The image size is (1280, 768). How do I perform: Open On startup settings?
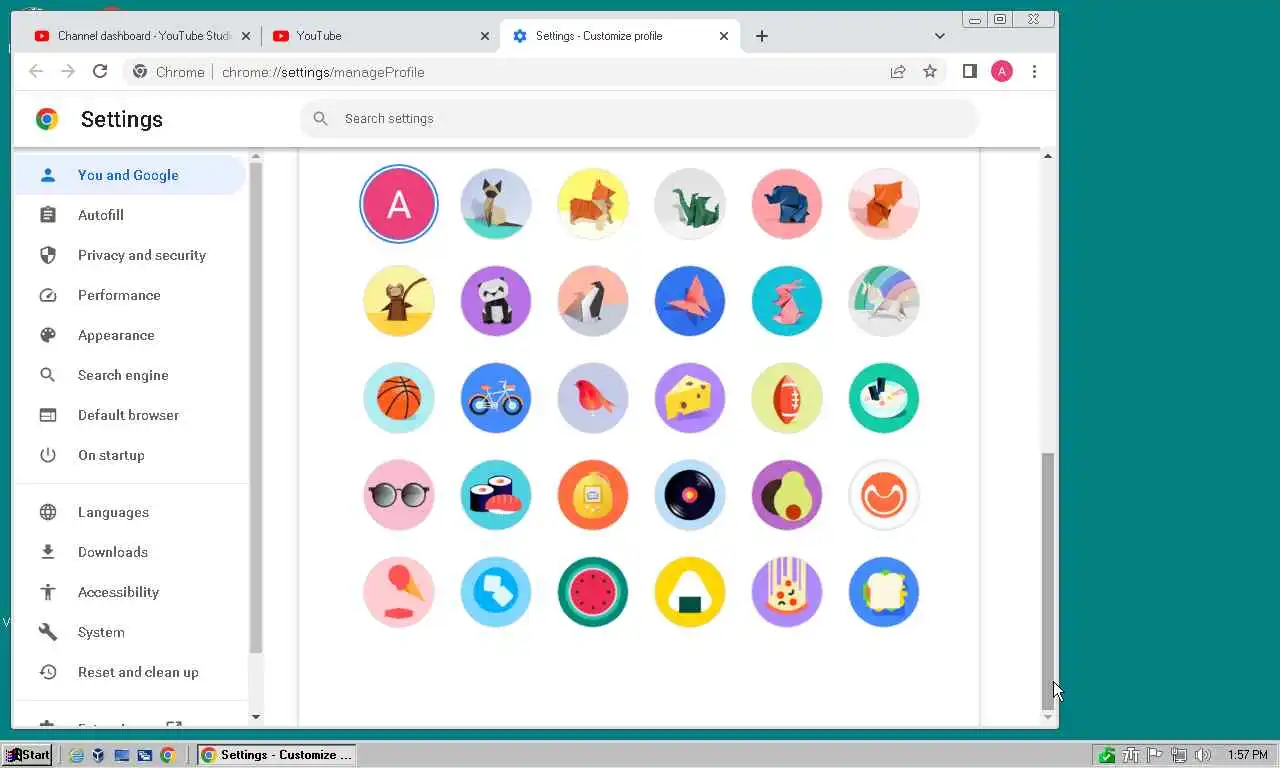(129, 455)
